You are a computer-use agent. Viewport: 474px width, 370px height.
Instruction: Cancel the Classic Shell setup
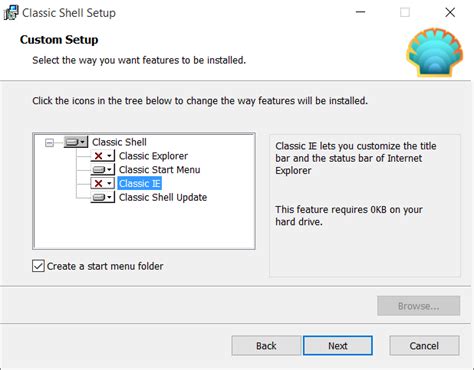pos(424,346)
